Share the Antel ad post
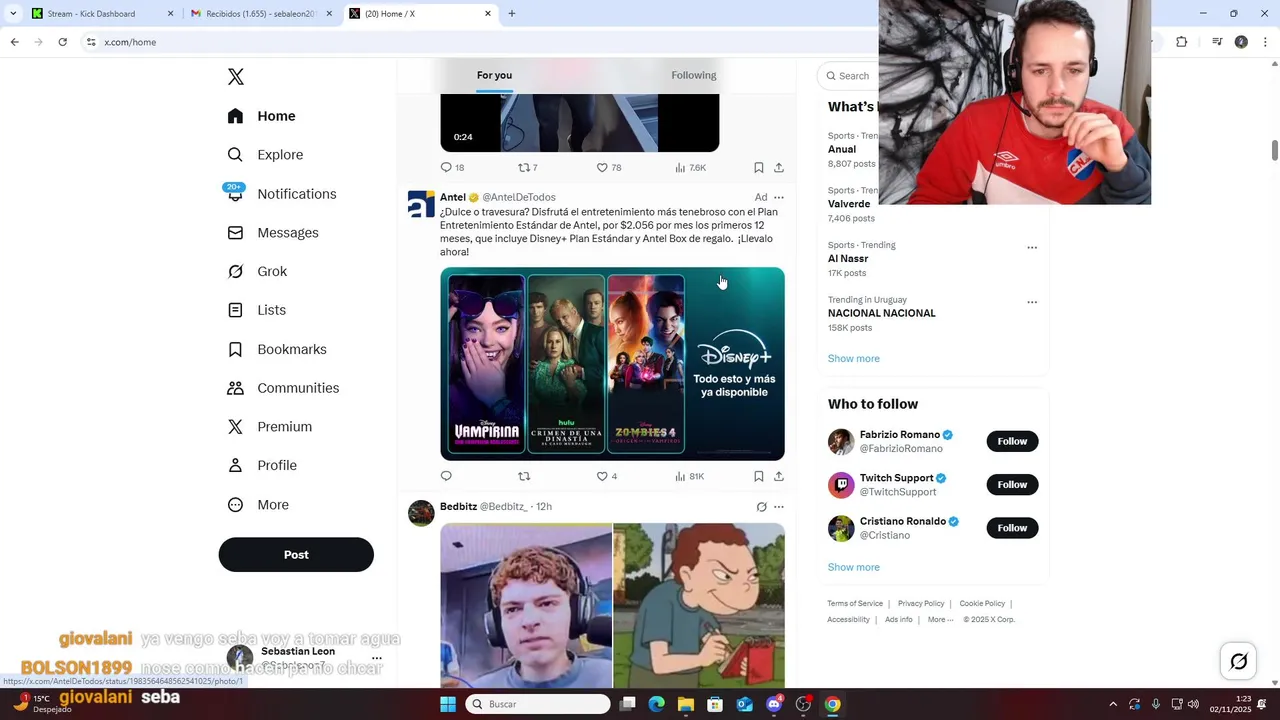Screen dimensions: 1280x720 [779, 477]
